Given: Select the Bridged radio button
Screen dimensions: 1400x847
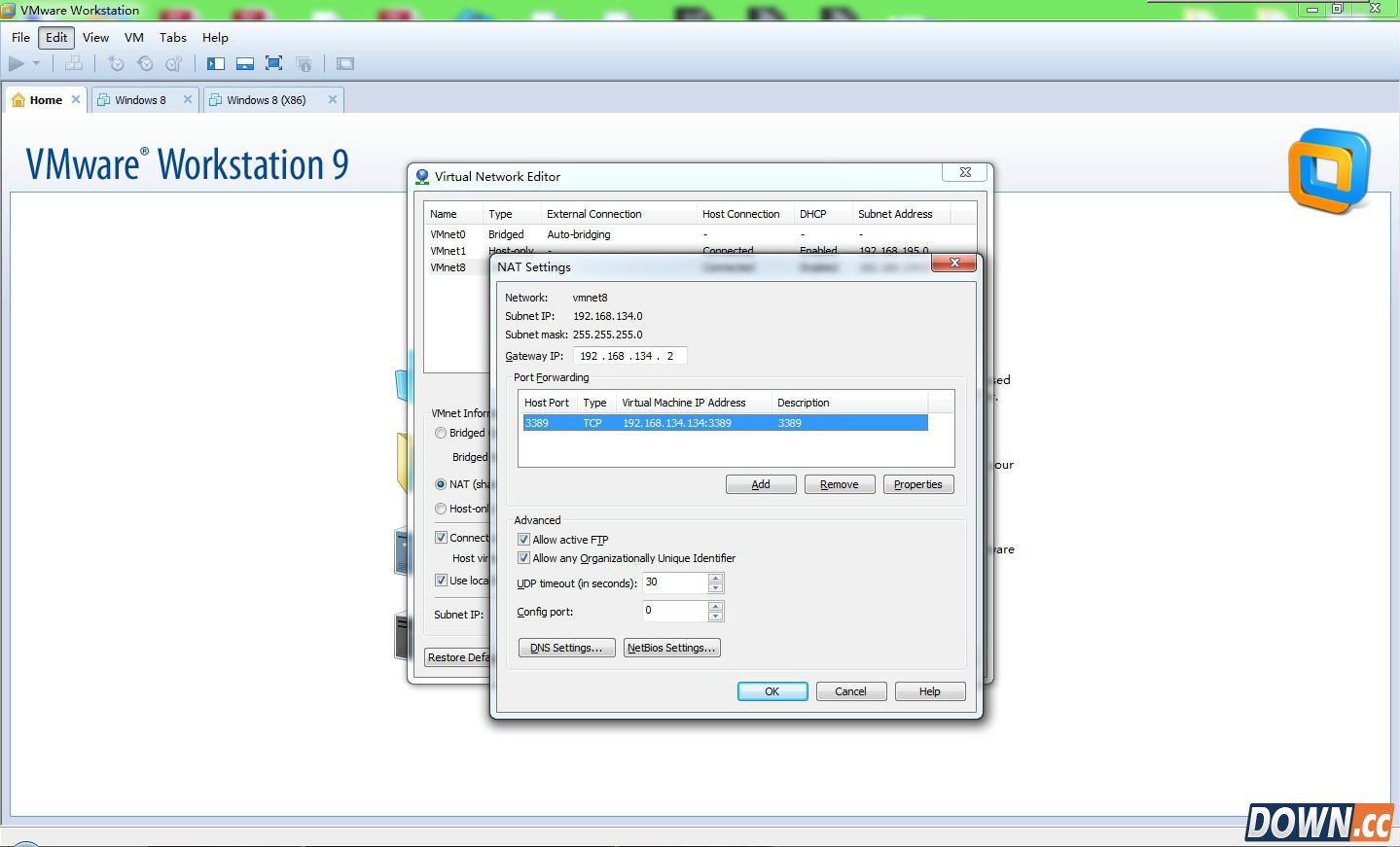Looking at the screenshot, I should click(441, 433).
